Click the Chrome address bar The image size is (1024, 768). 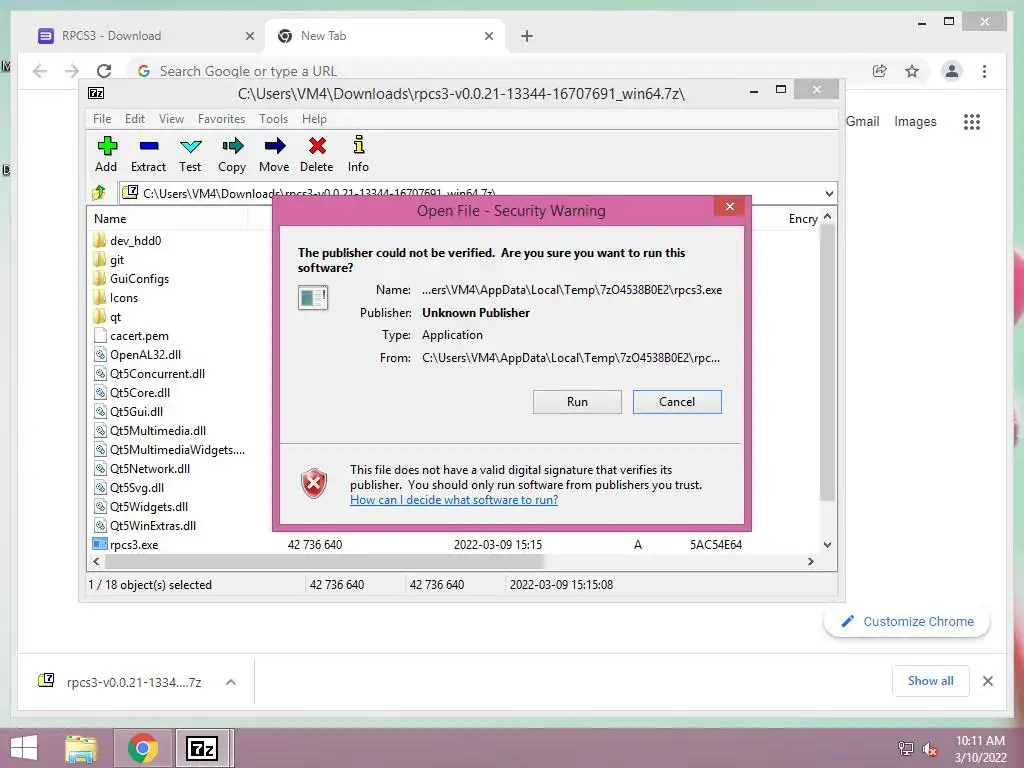coord(496,71)
